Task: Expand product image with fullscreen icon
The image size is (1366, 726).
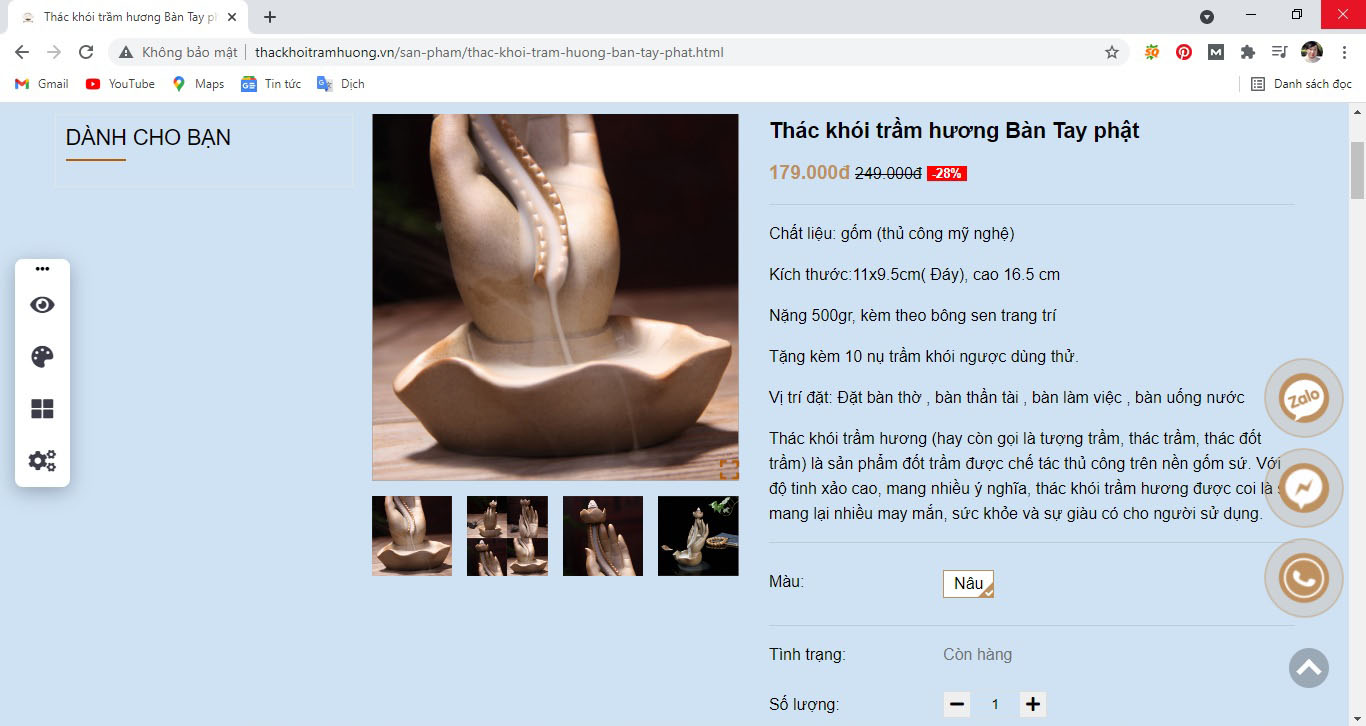Action: point(729,469)
